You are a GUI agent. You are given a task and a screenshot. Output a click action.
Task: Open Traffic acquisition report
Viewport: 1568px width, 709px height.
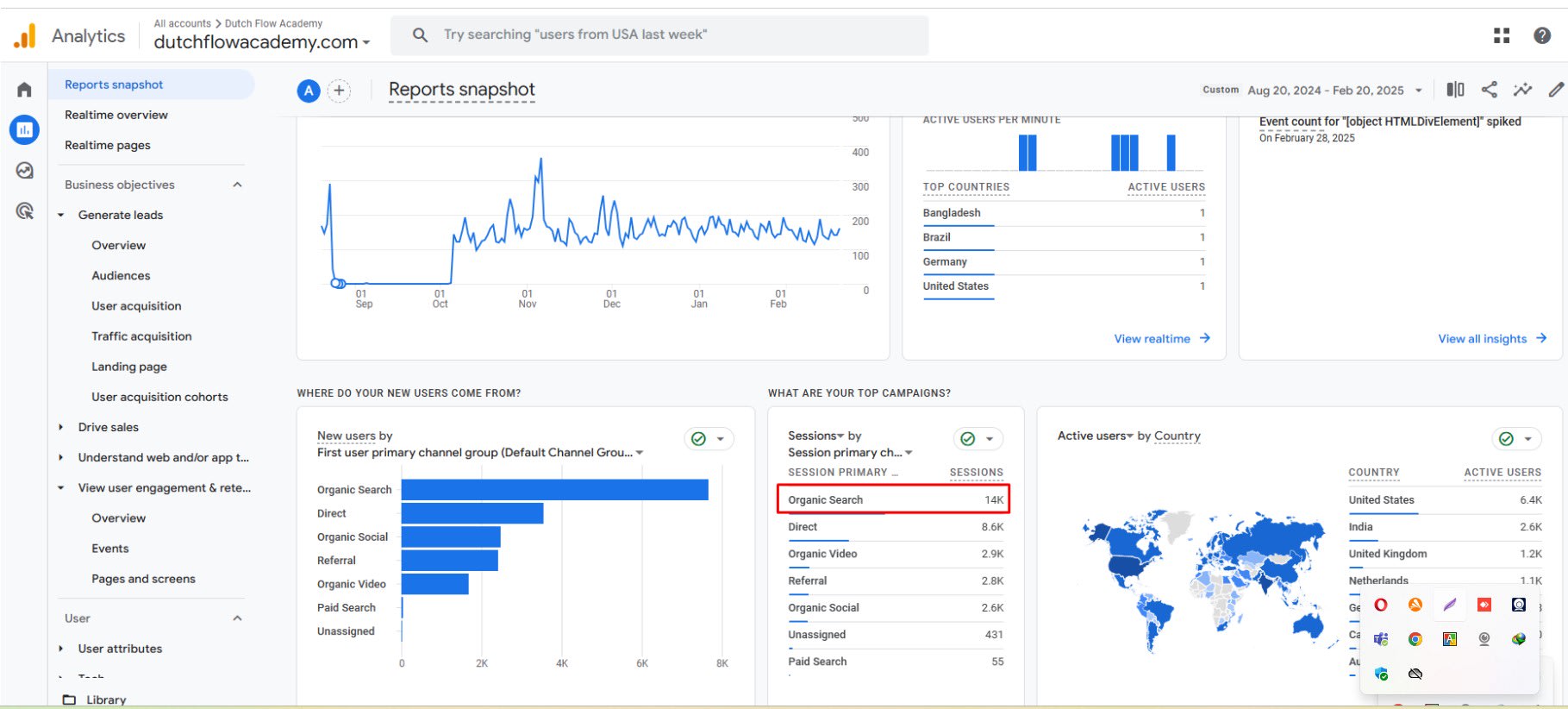point(141,336)
